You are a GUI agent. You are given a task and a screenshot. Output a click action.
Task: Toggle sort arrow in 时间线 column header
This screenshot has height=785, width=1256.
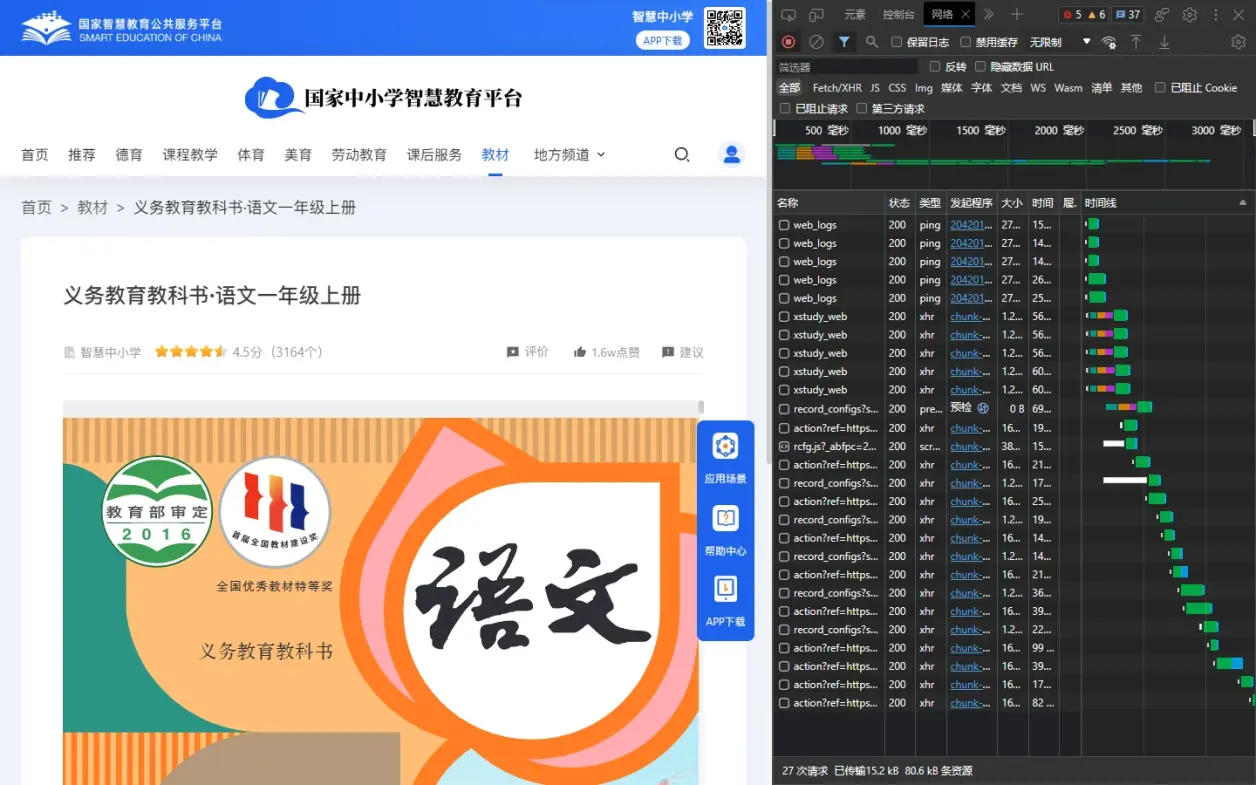pyautogui.click(x=1243, y=203)
